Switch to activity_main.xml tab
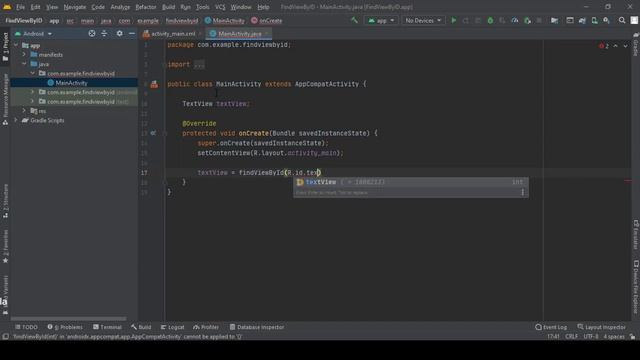This screenshot has width=640, height=360. (x=173, y=33)
